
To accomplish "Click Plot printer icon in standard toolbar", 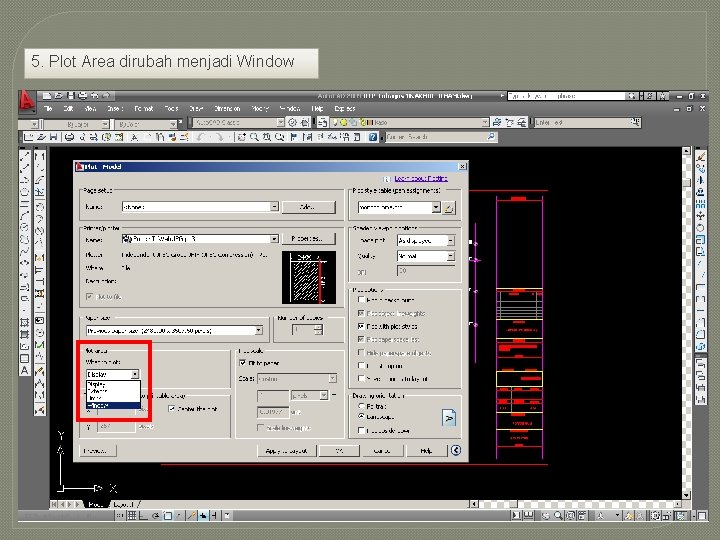I will click(x=69, y=137).
